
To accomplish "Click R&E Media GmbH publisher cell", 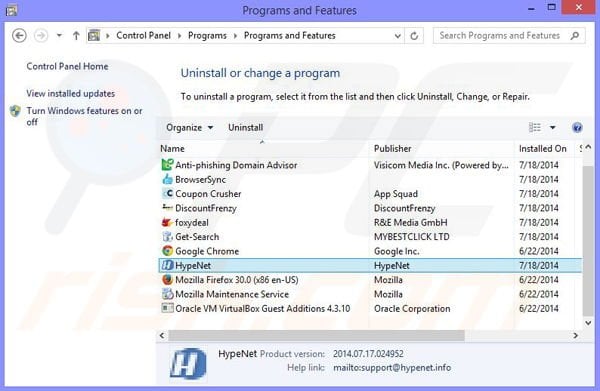I will pos(411,222).
